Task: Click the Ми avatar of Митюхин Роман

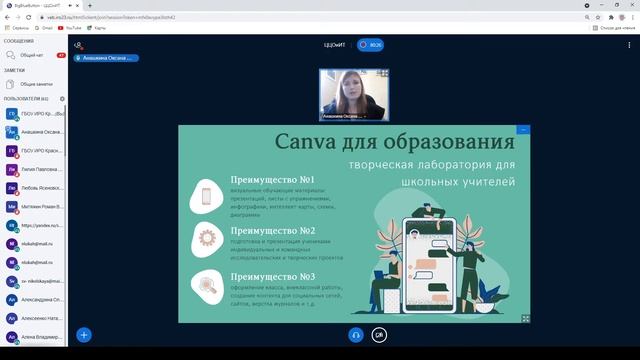Action: click(12, 207)
